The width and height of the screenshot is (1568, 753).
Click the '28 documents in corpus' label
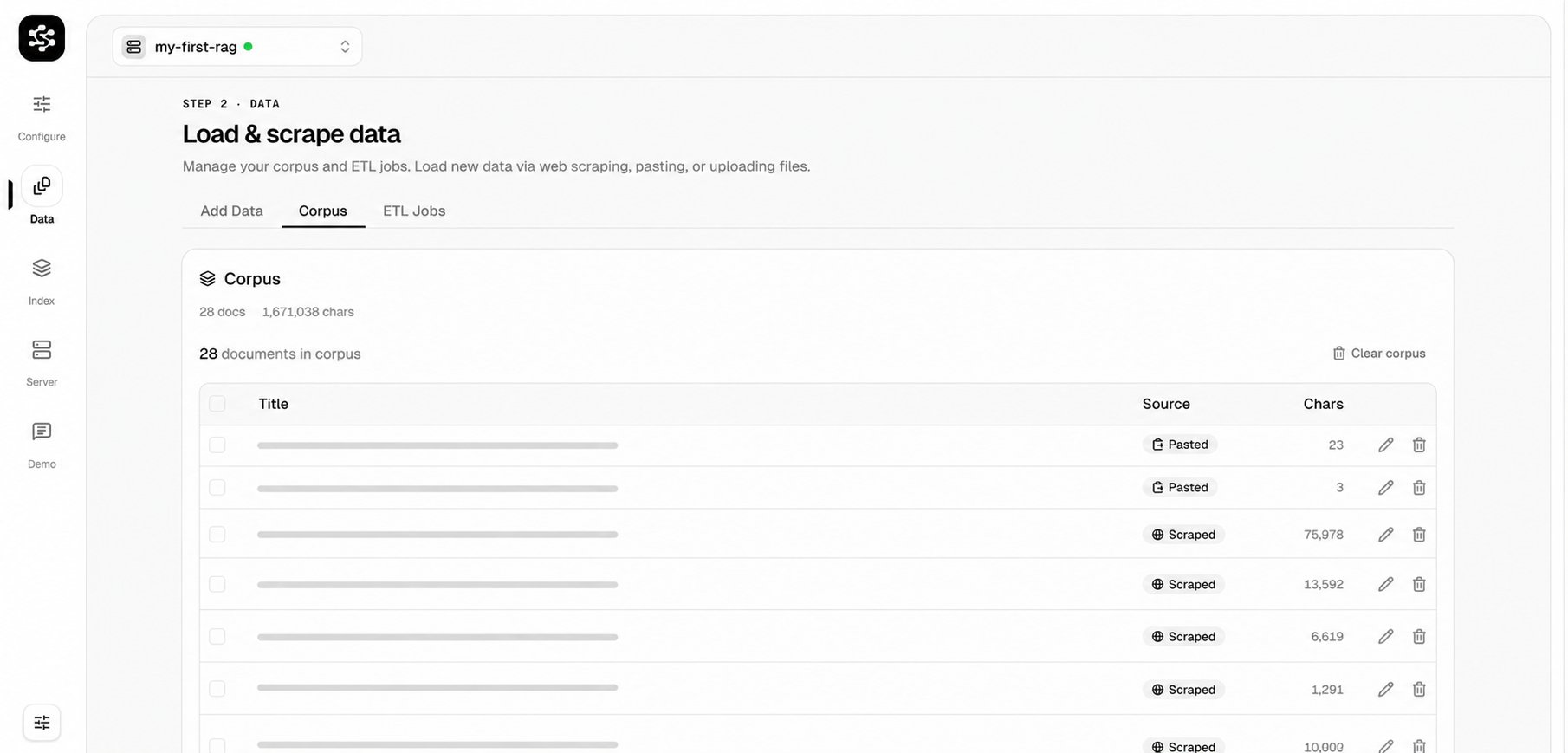coord(280,354)
